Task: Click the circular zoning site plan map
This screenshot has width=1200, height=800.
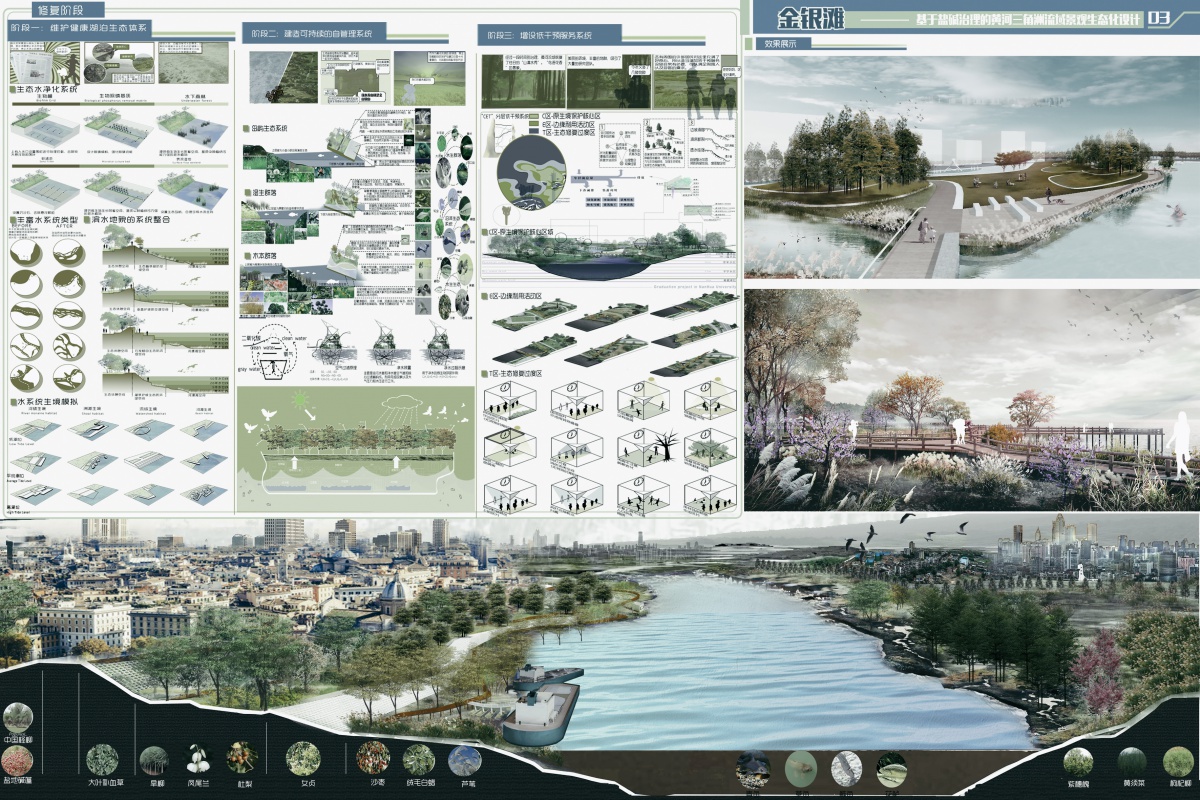Action: tap(532, 170)
